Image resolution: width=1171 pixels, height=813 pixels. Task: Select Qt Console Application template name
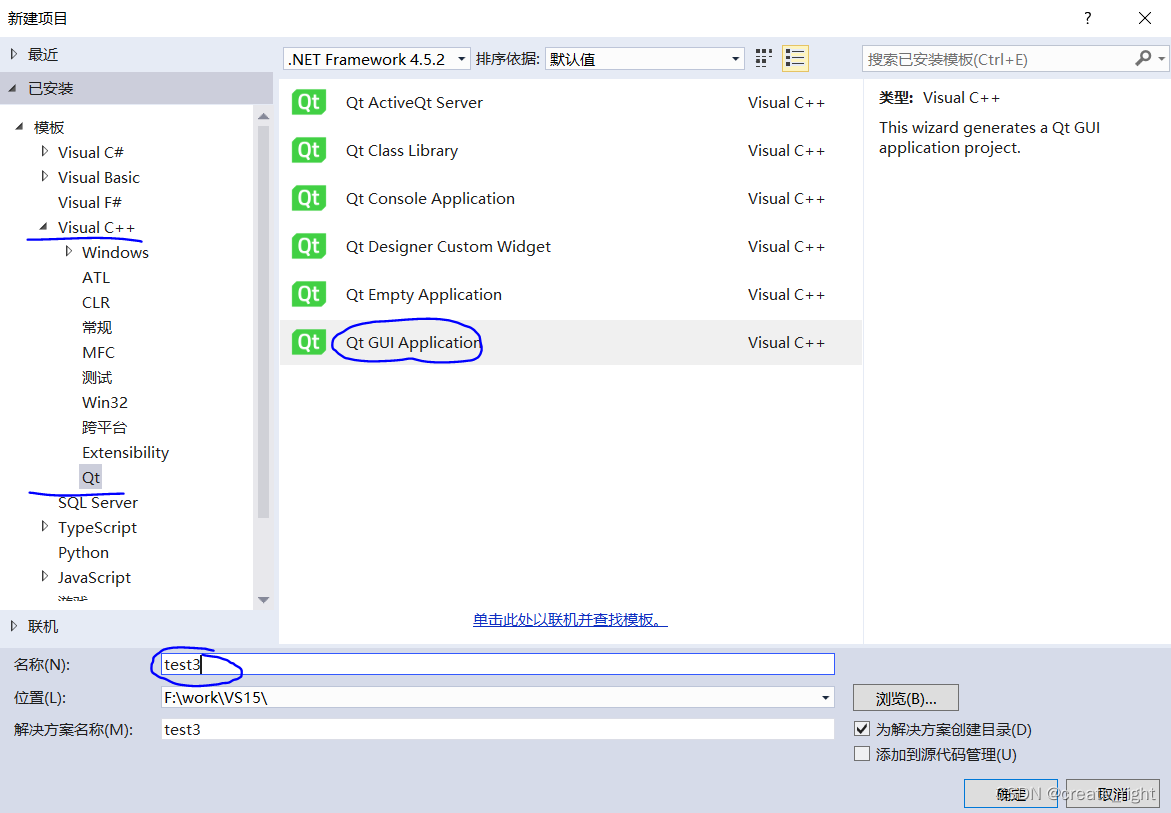(x=430, y=199)
